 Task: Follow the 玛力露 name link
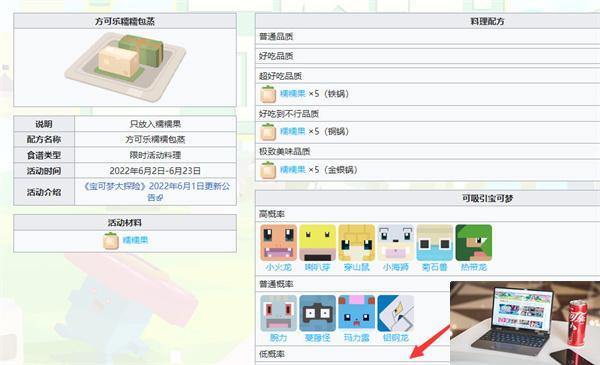pos(356,338)
